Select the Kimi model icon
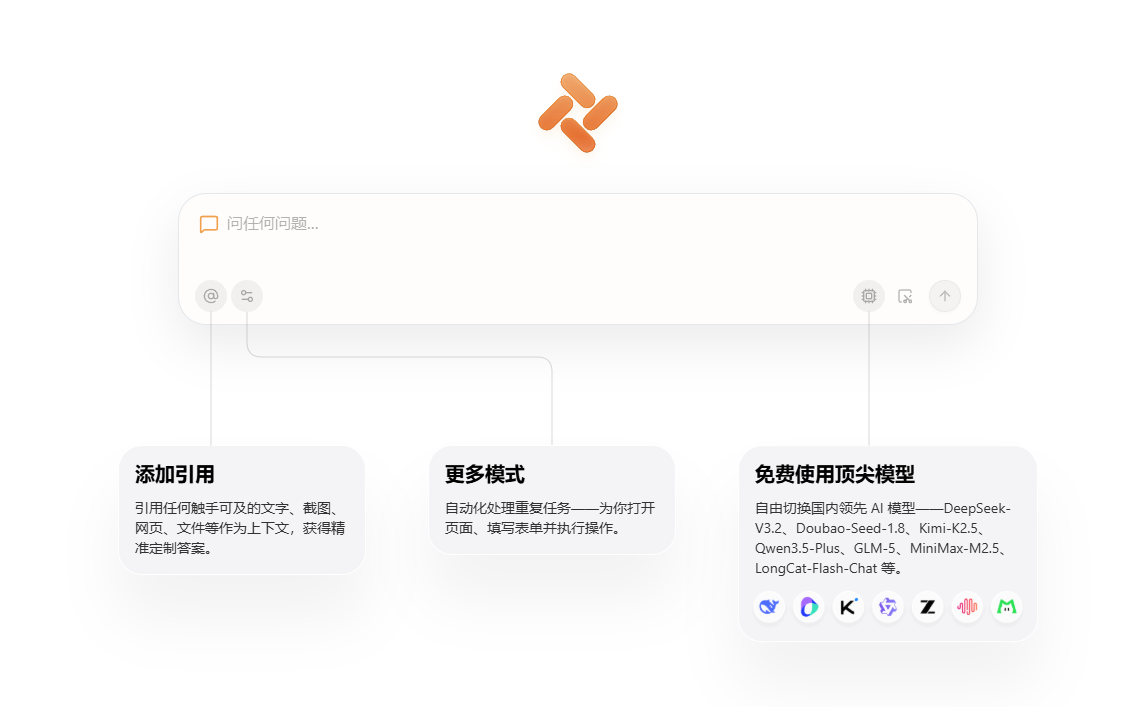Image resolution: width=1129 pixels, height=707 pixels. [848, 607]
